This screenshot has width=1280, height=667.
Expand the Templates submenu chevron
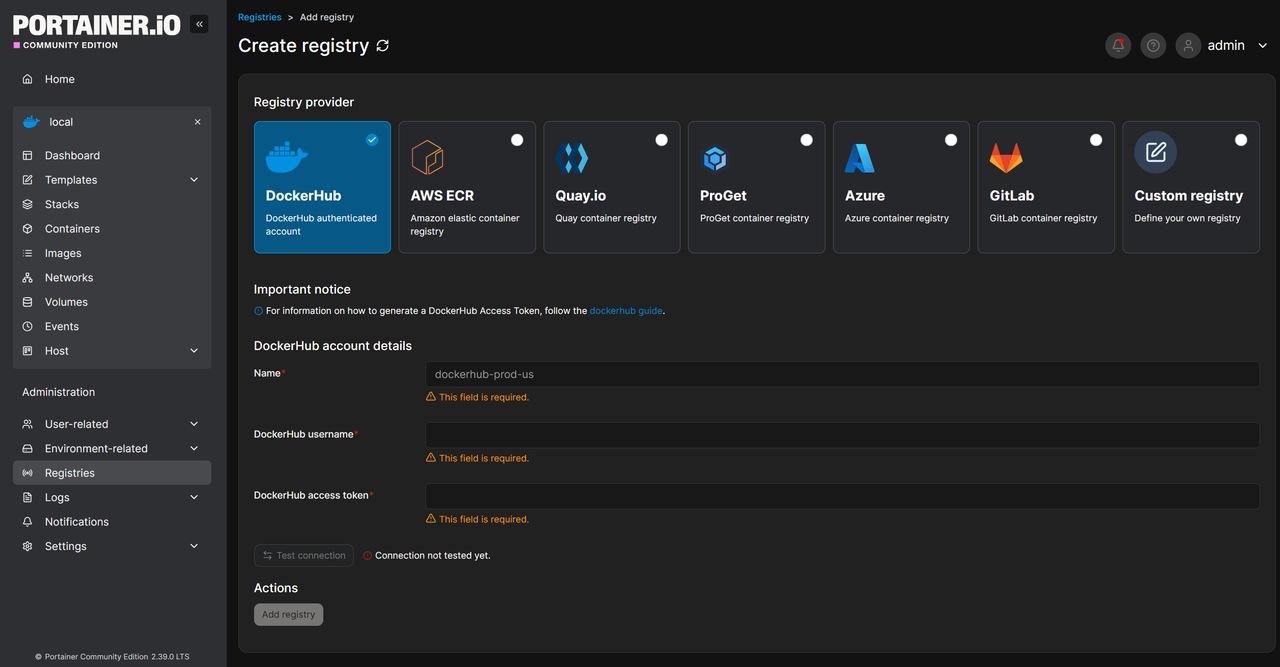point(194,180)
